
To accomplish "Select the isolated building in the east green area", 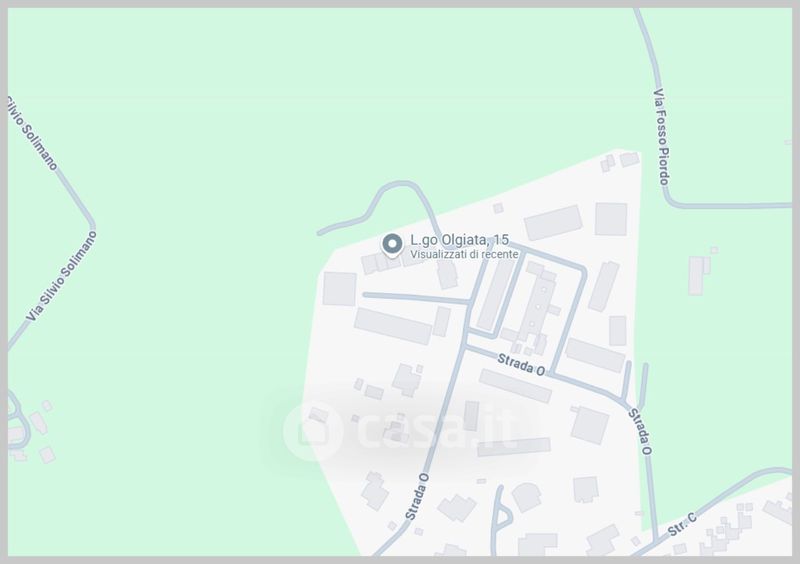I will coord(699,275).
